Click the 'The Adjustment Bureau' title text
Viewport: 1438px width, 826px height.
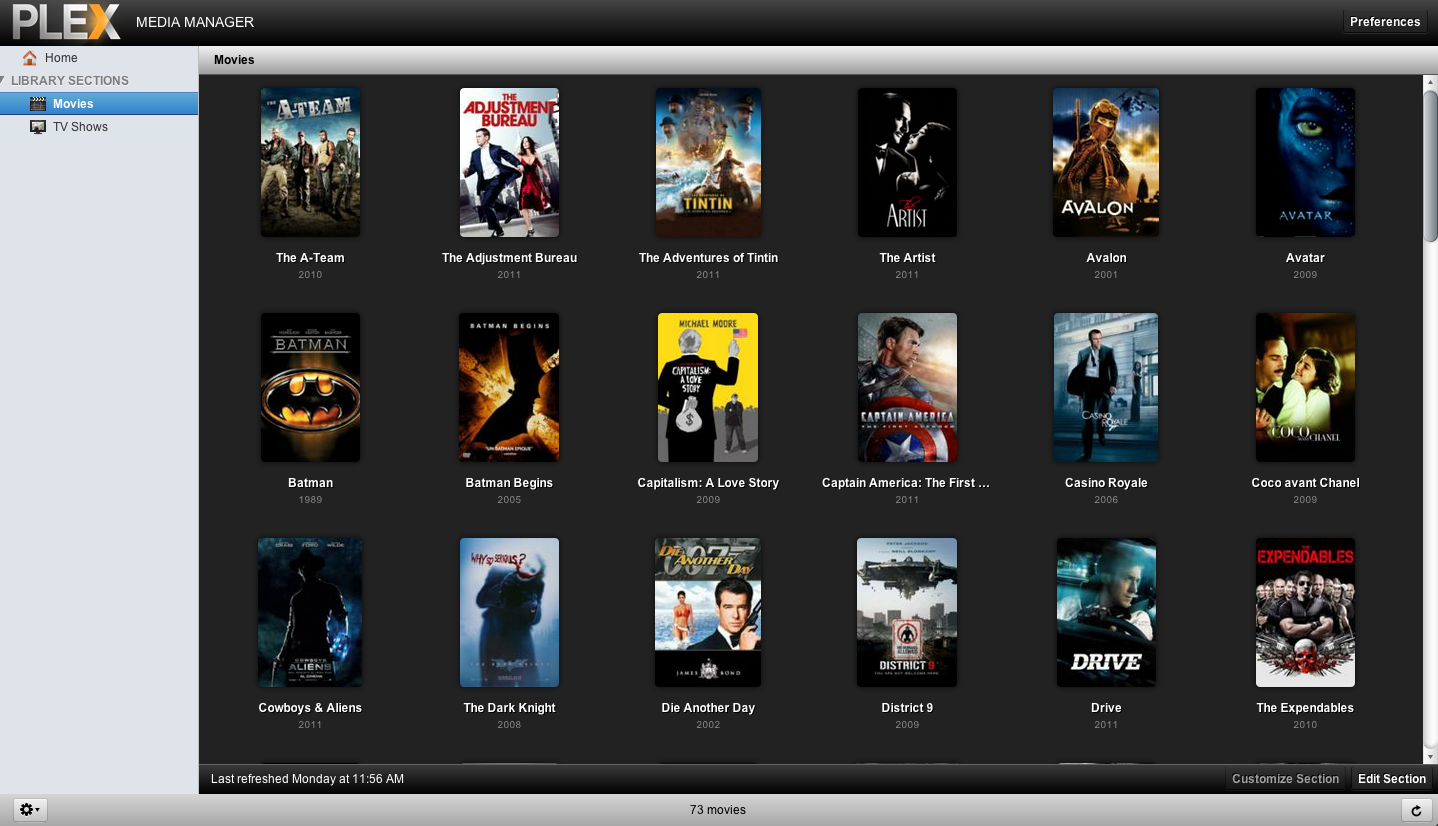point(509,258)
